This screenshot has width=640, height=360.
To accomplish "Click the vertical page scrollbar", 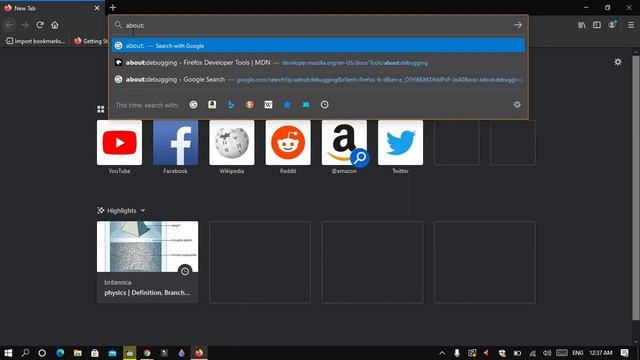I will point(636,188).
